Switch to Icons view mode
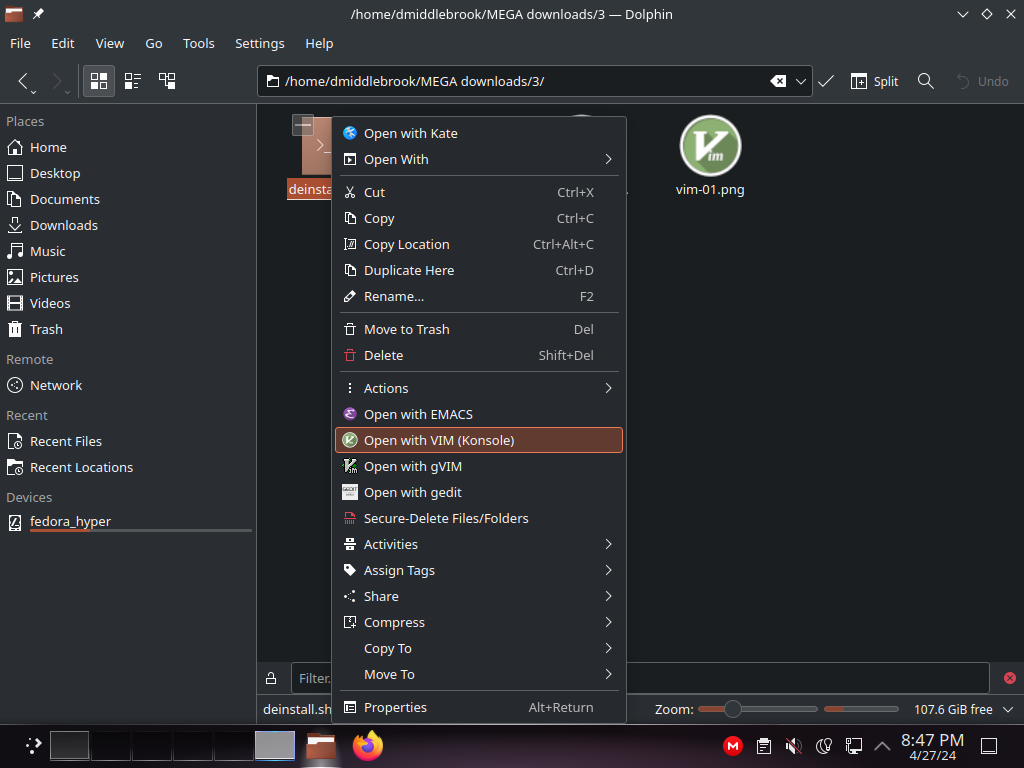This screenshot has height=768, width=1024. (x=99, y=81)
